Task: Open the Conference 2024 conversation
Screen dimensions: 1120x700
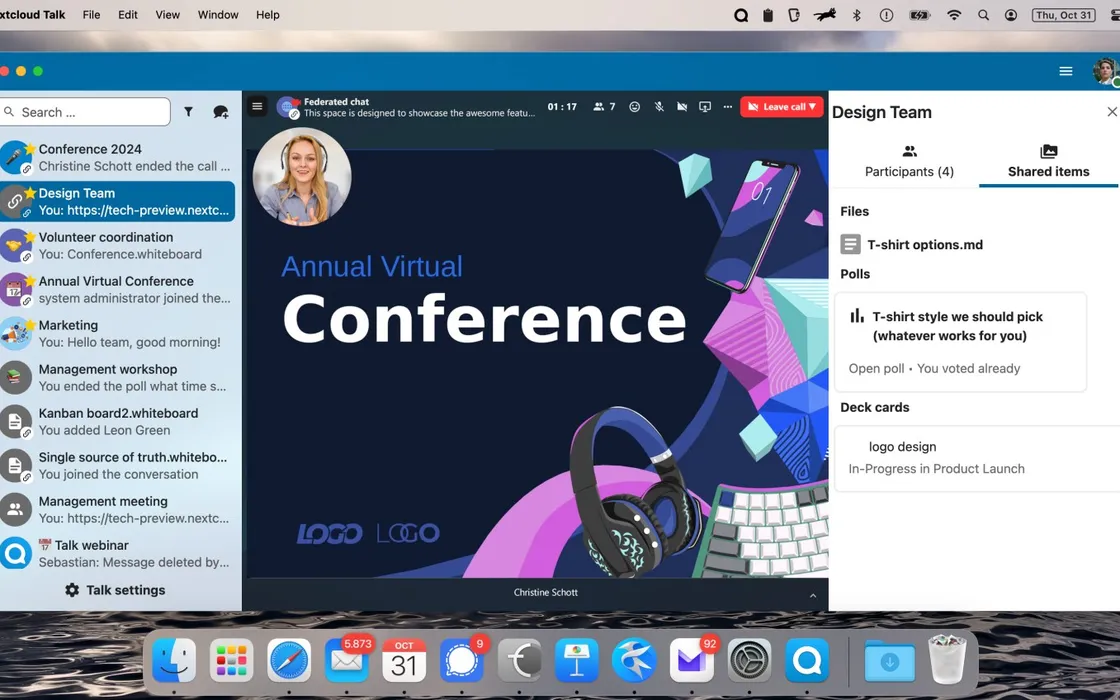Action: (117, 157)
